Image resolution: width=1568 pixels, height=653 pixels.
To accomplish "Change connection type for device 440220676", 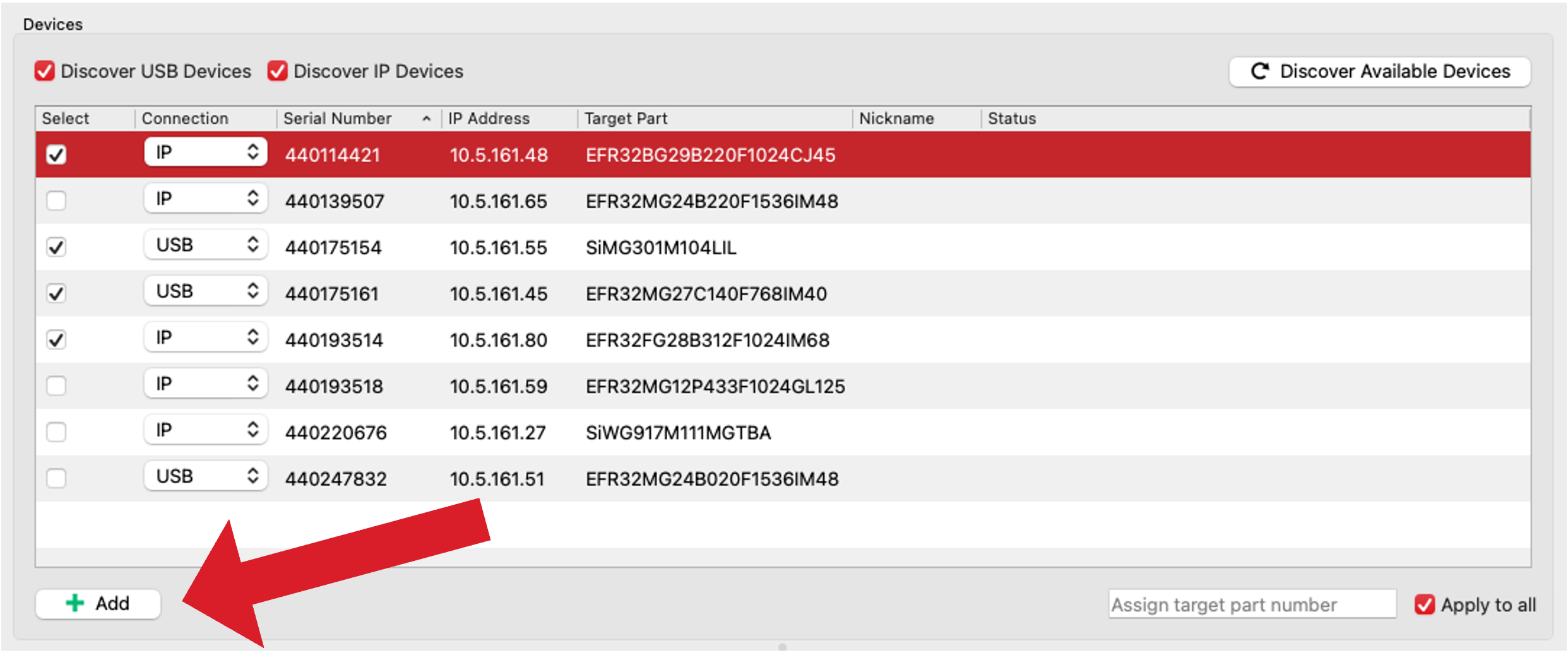I will click(205, 430).
